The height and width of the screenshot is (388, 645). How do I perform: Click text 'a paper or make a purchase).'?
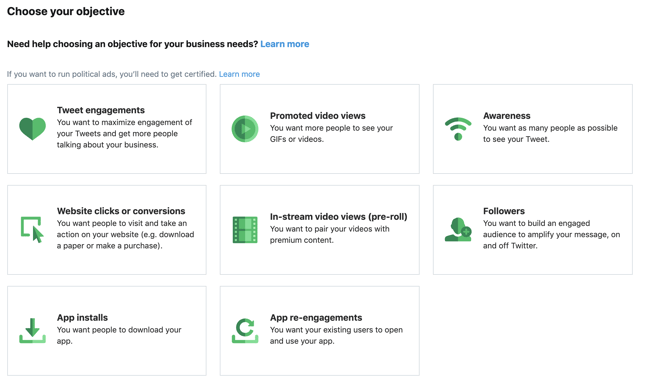click(x=109, y=246)
